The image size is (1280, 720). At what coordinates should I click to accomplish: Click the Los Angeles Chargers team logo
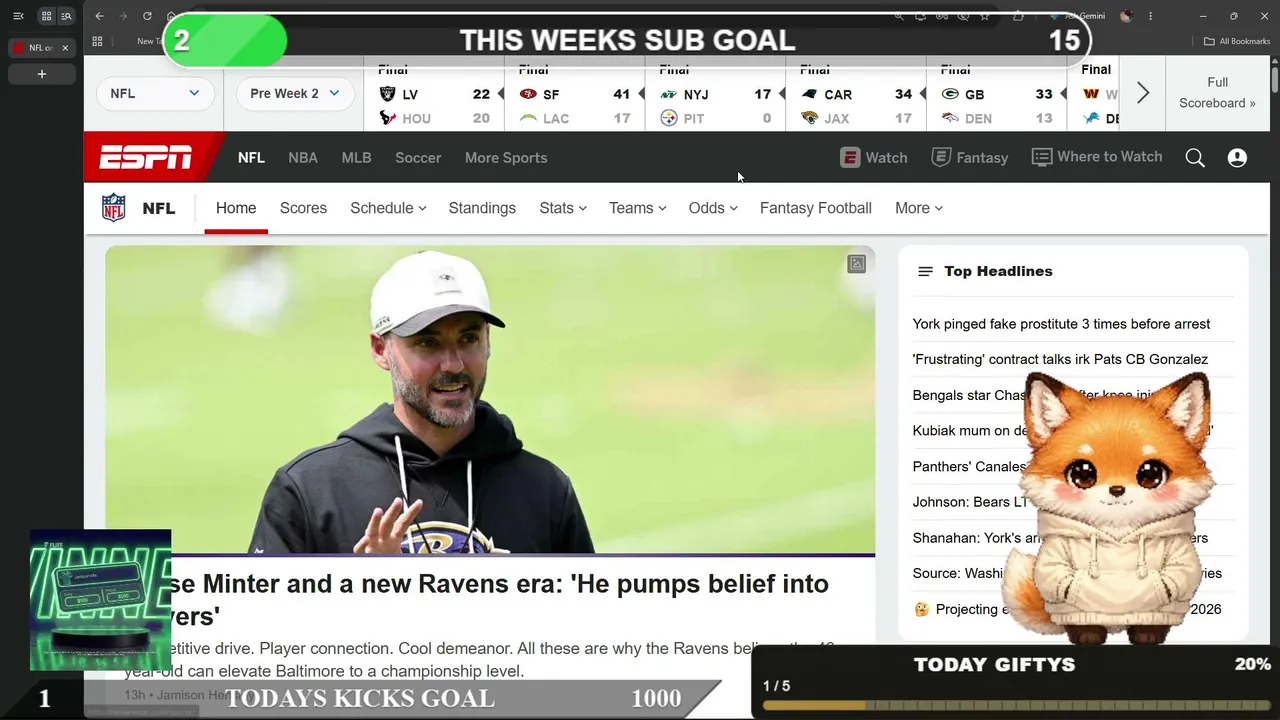pyautogui.click(x=528, y=118)
